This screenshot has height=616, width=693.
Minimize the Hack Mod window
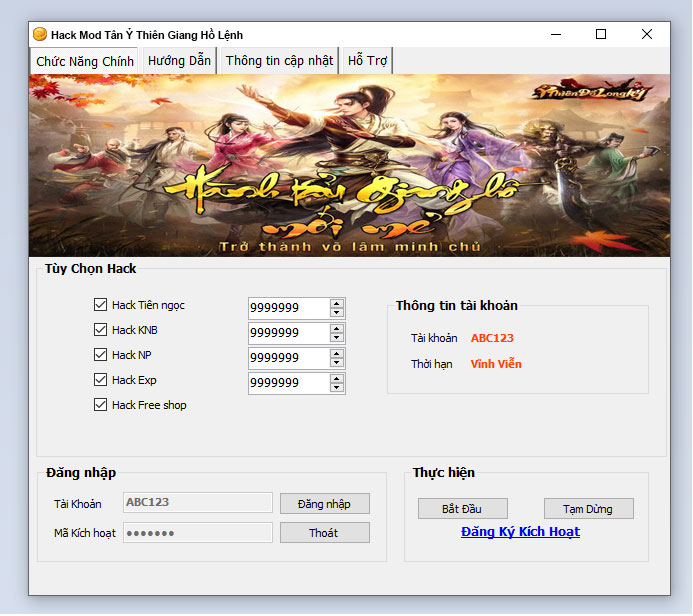[556, 34]
